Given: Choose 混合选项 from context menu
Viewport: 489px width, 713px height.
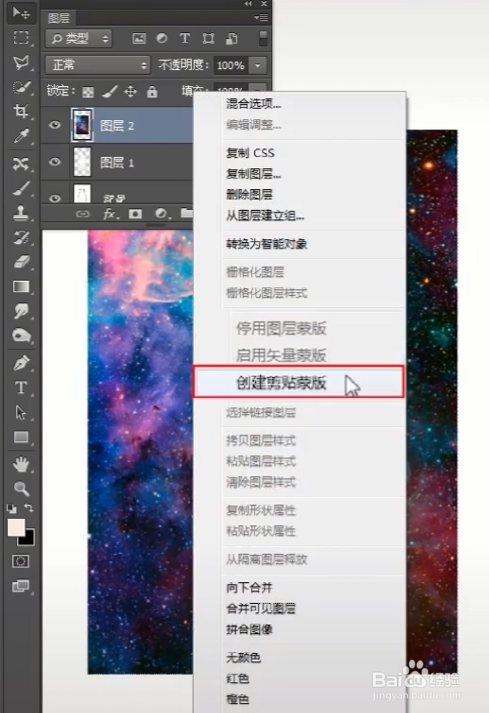Looking at the screenshot, I should coord(253,104).
